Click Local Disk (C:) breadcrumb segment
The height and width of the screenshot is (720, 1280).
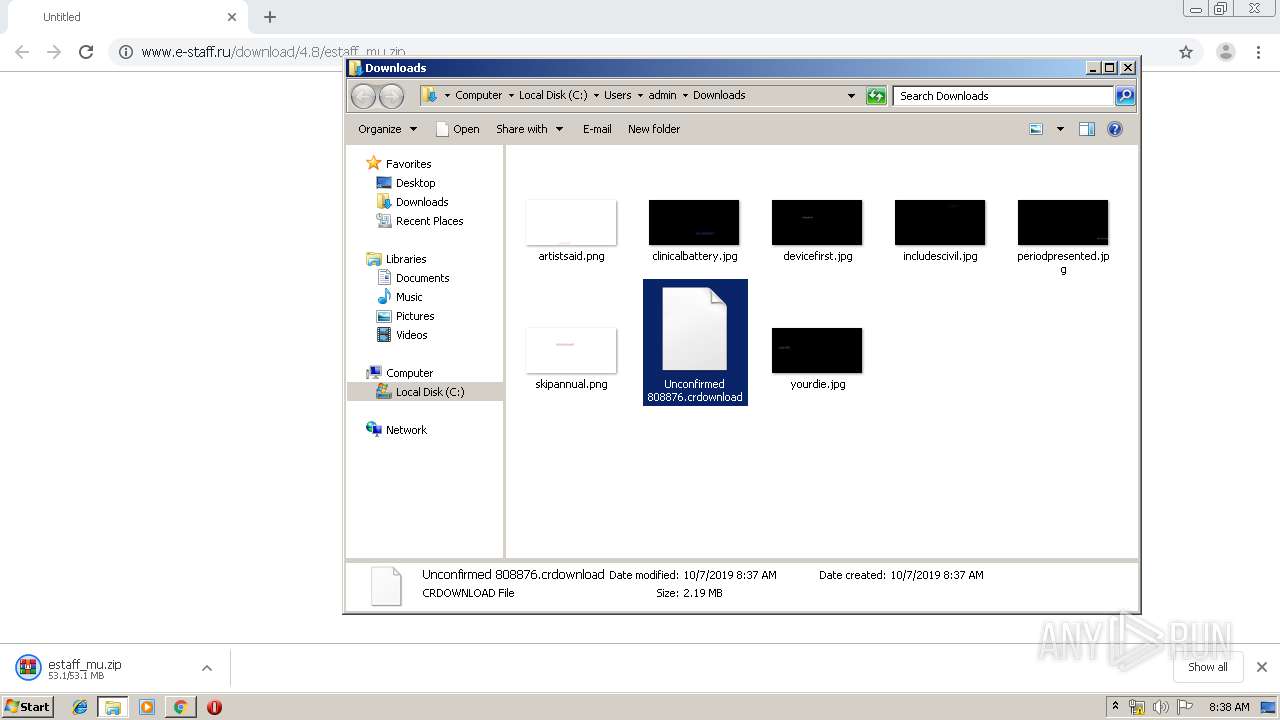[x=553, y=96]
